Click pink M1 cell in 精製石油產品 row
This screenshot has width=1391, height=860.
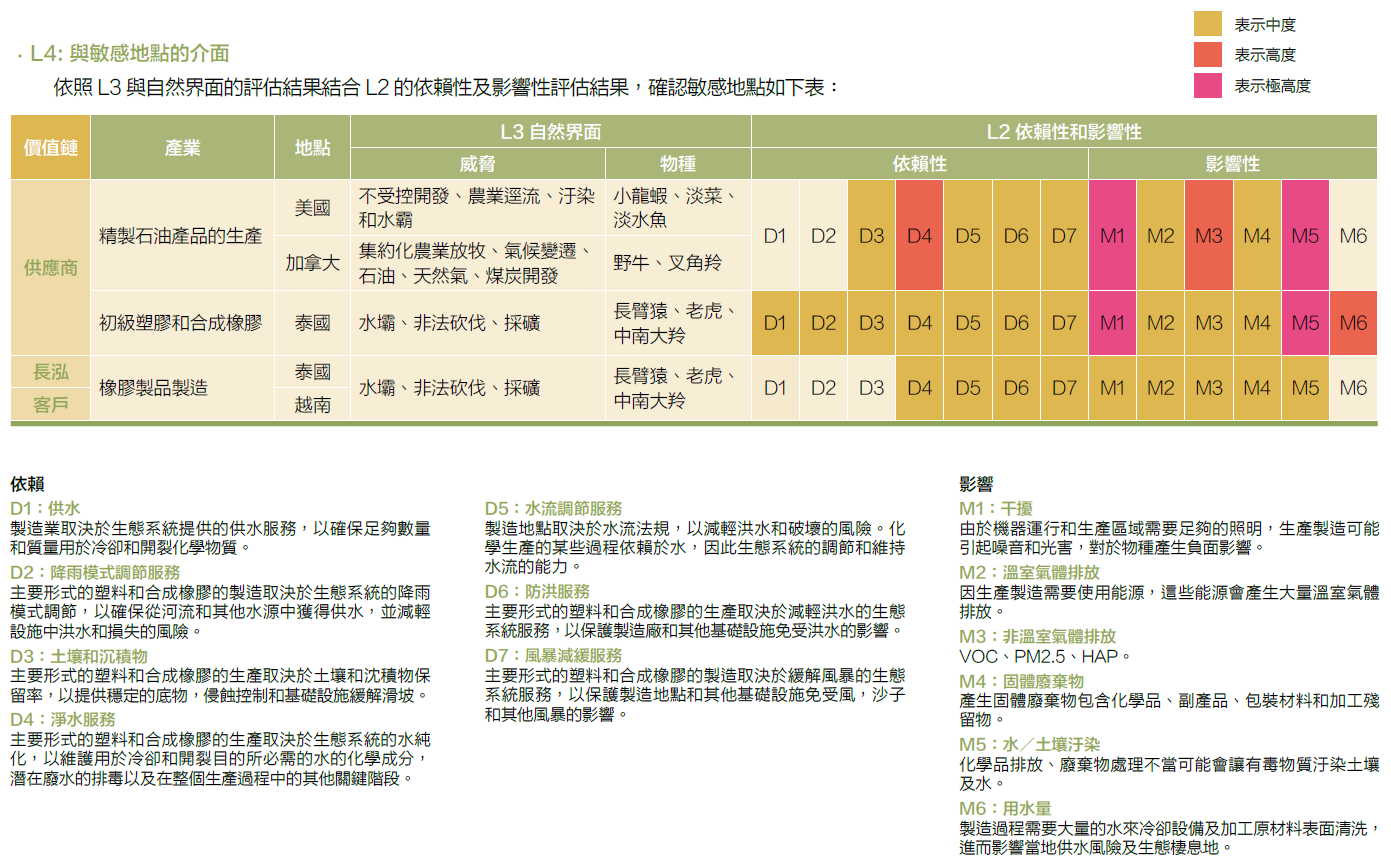coord(1113,236)
